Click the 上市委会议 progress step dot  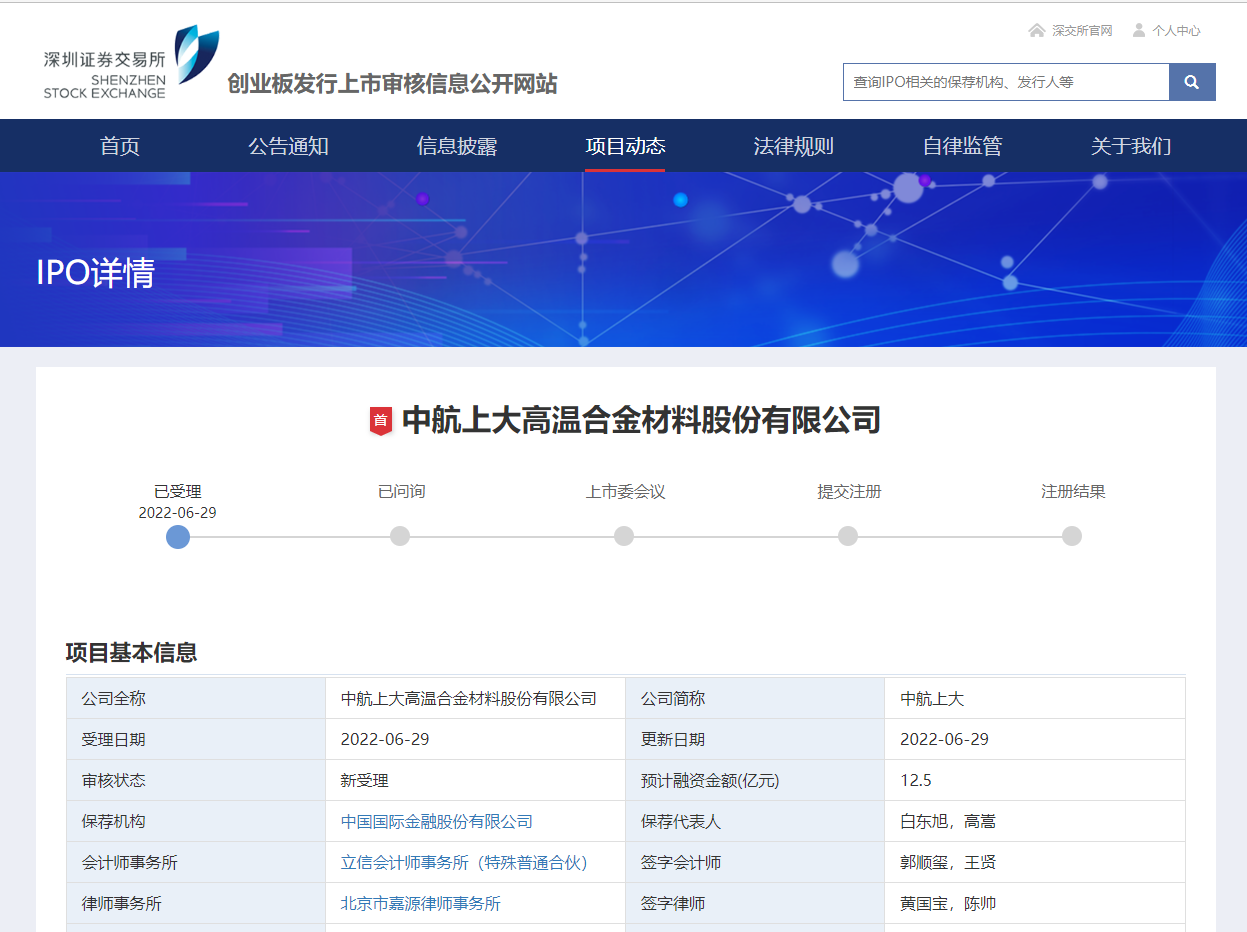(624, 536)
